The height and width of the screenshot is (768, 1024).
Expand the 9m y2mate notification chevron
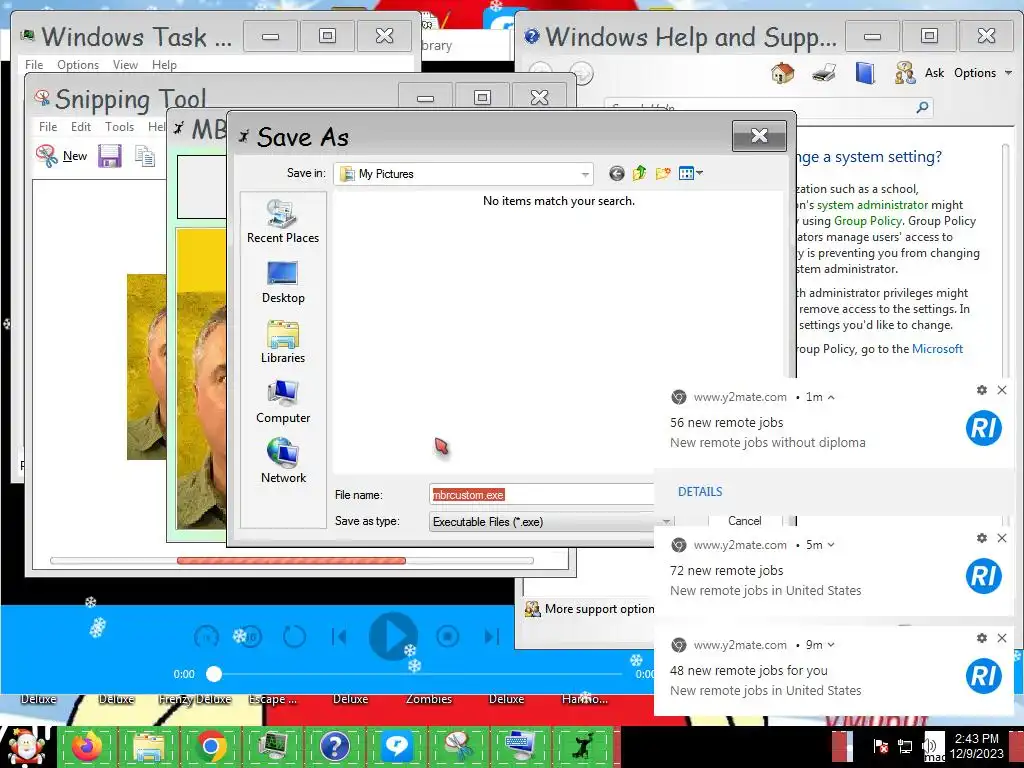click(x=831, y=645)
